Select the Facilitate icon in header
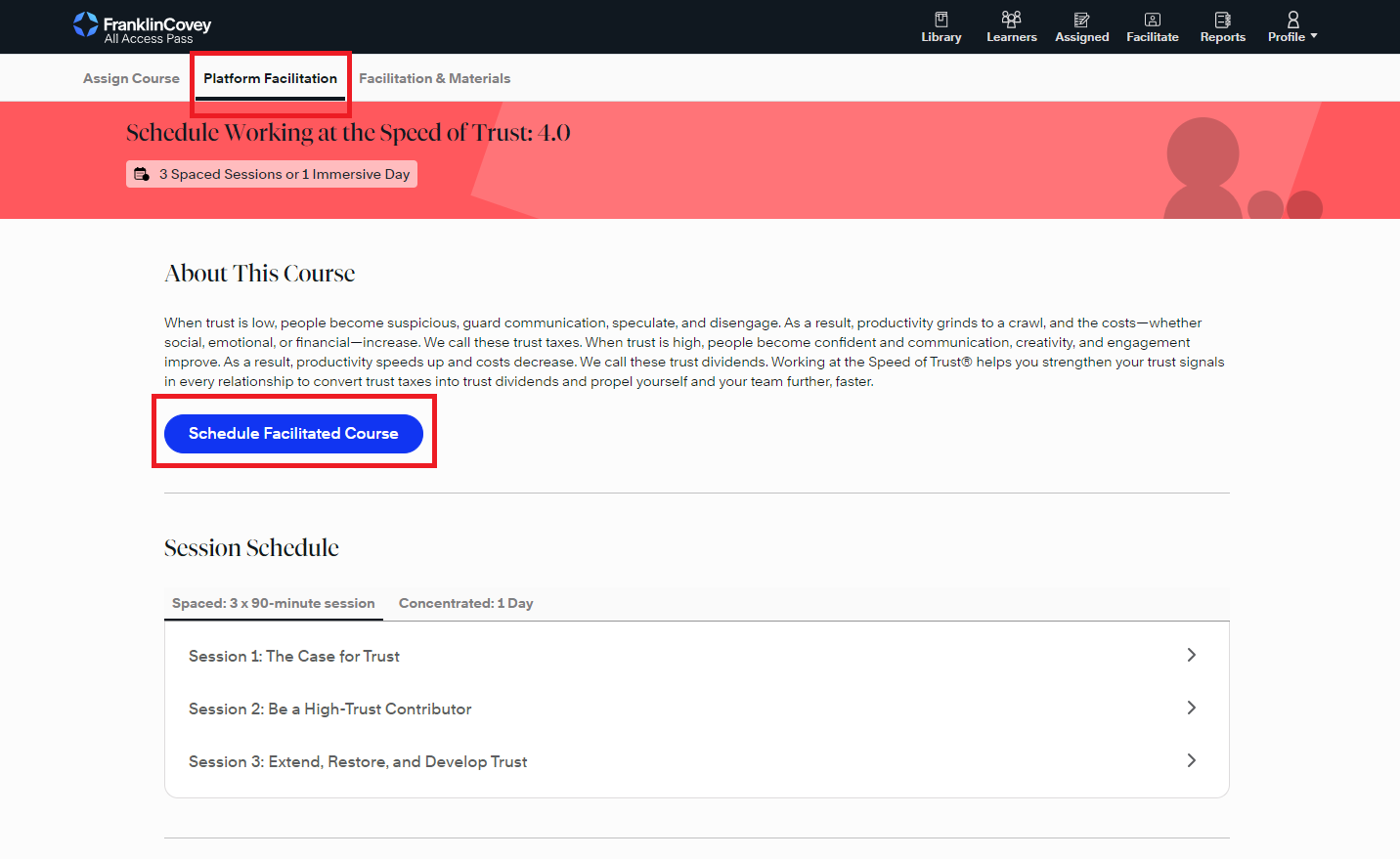 pyautogui.click(x=1152, y=20)
